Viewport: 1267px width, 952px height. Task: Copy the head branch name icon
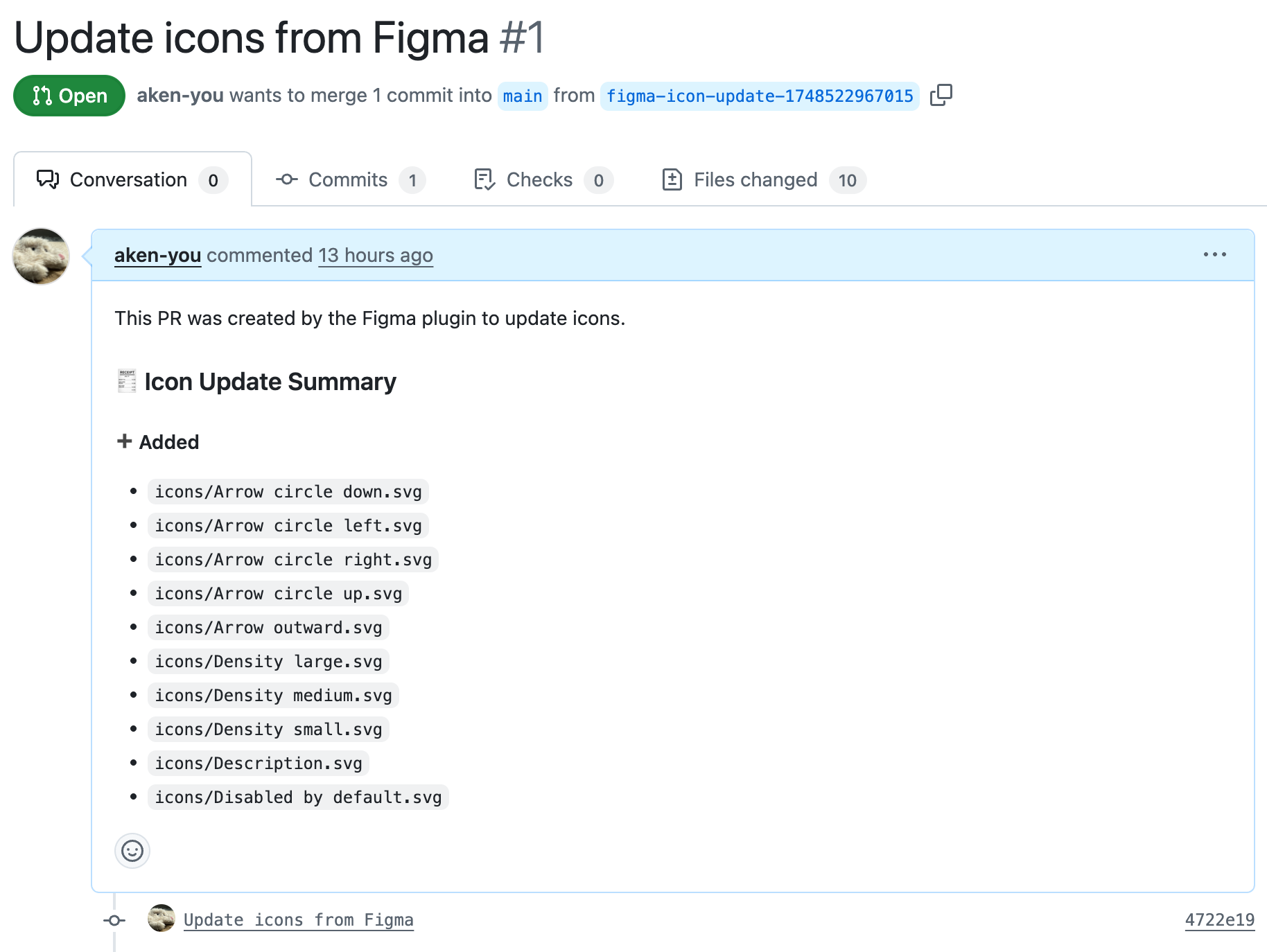pos(941,95)
